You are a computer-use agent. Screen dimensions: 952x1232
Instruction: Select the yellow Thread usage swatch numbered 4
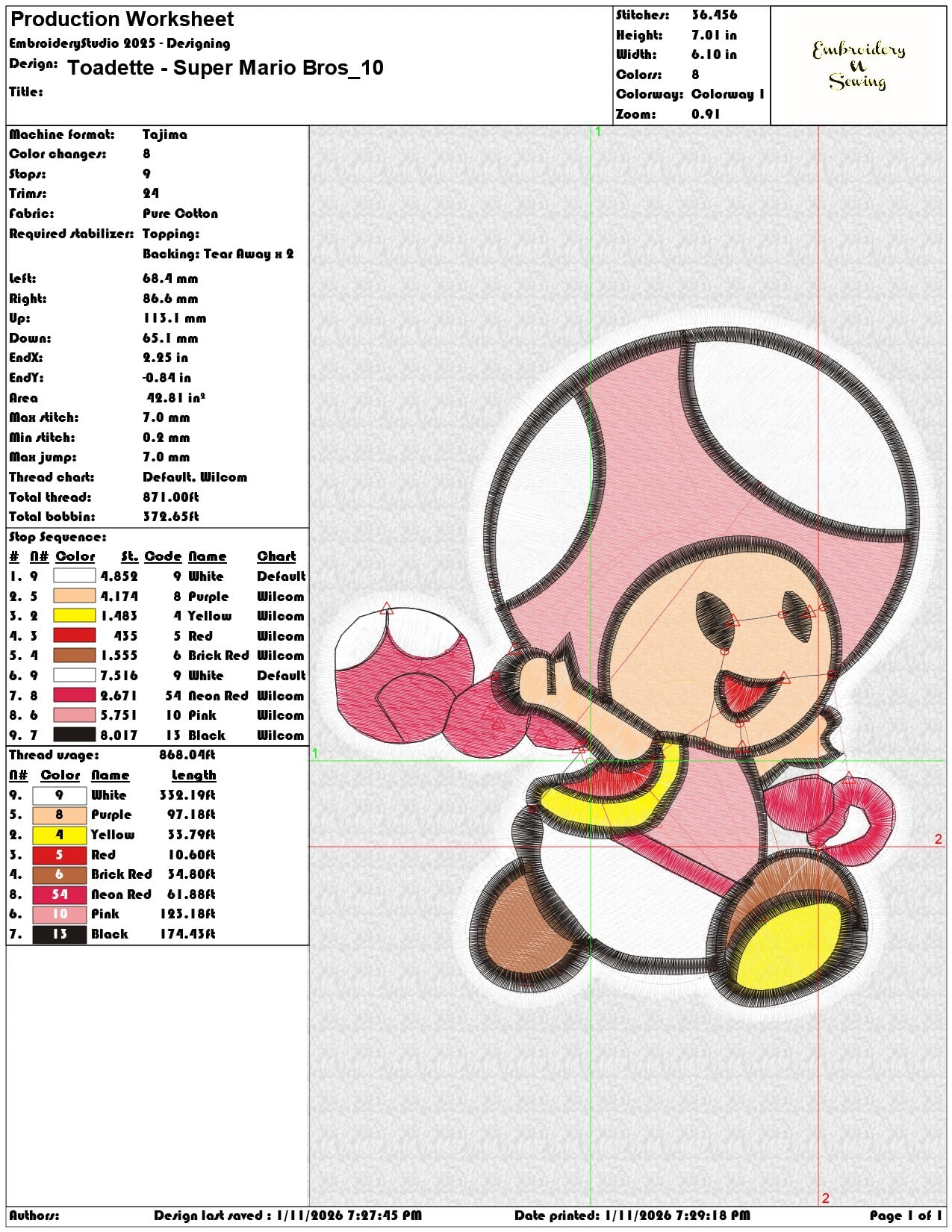[60, 835]
